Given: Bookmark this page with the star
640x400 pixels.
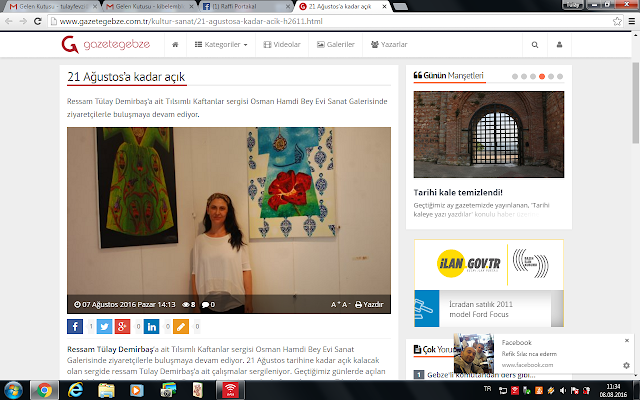Looking at the screenshot, I should (x=617, y=21).
